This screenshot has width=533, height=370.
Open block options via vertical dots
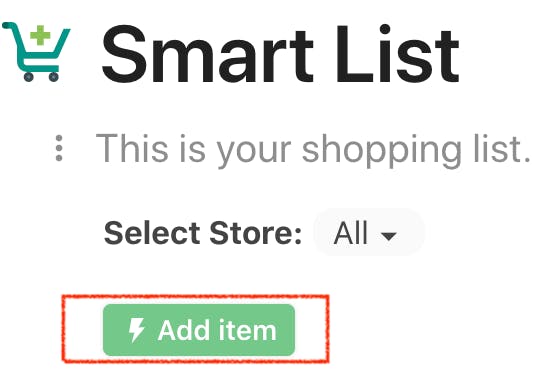(59, 148)
